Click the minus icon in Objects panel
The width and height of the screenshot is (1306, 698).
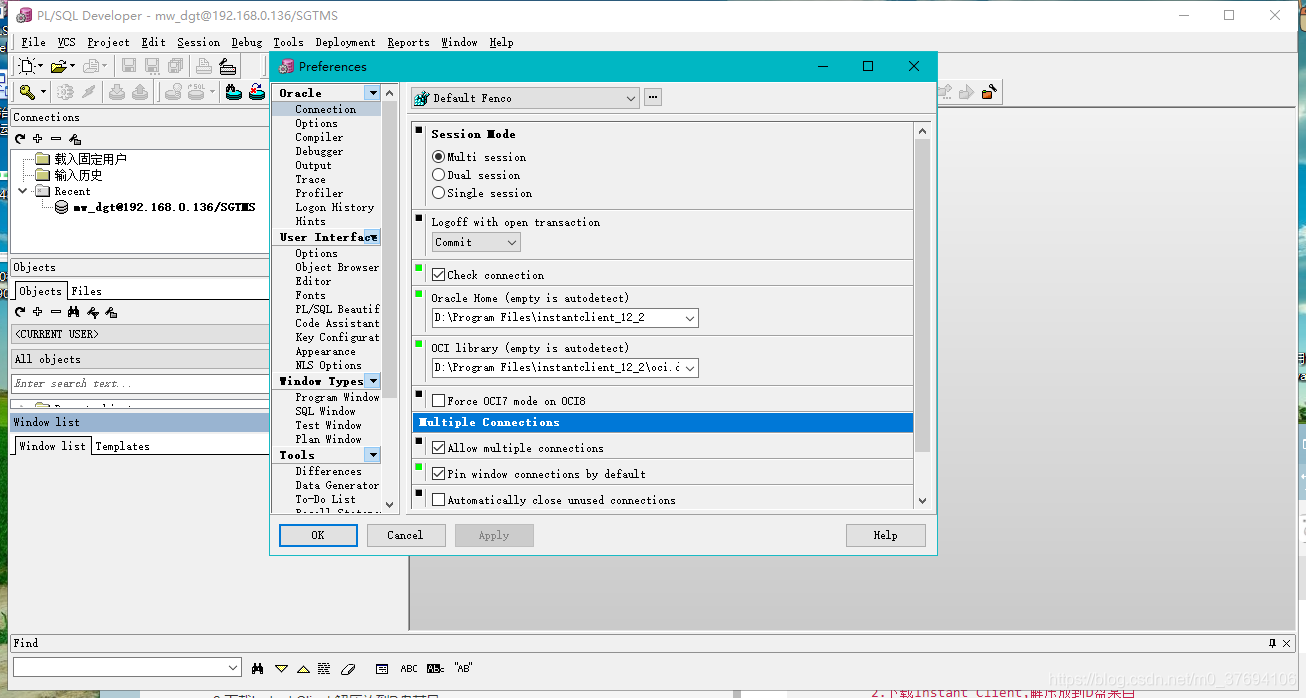click(x=56, y=312)
